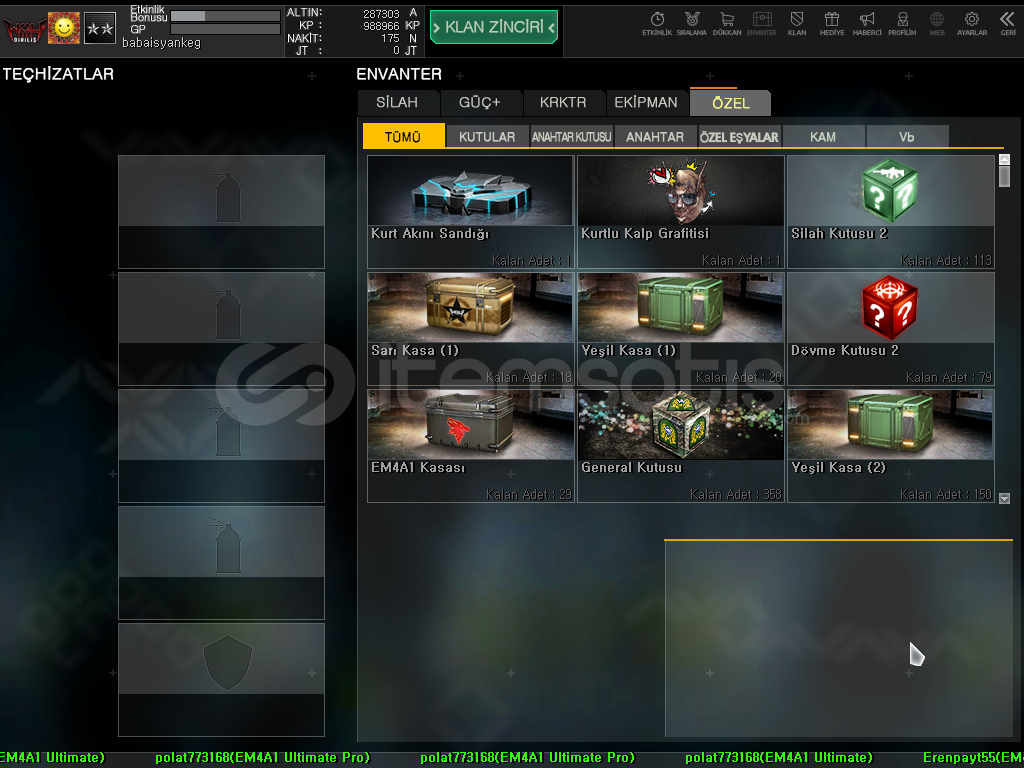
Task: Select Kurtlu Kalp Grafitisi item
Action: click(680, 212)
